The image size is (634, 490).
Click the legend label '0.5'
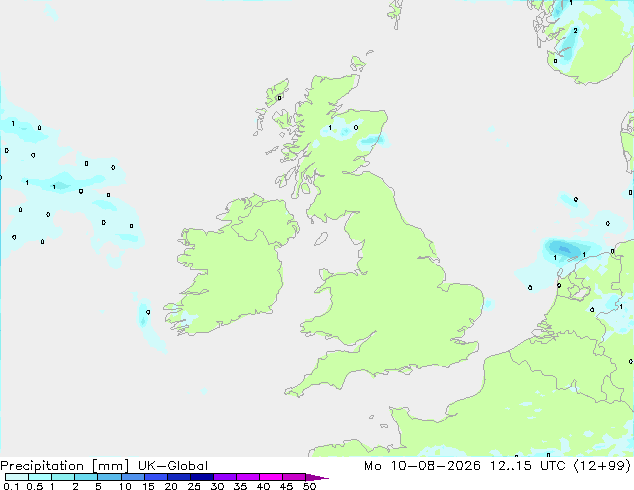pos(35,486)
